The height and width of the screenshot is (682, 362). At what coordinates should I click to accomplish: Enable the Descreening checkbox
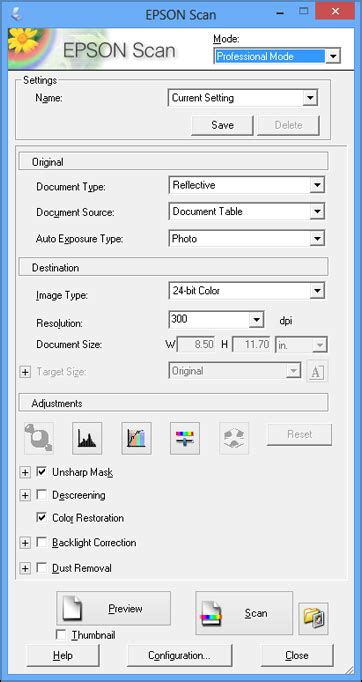tap(42, 495)
